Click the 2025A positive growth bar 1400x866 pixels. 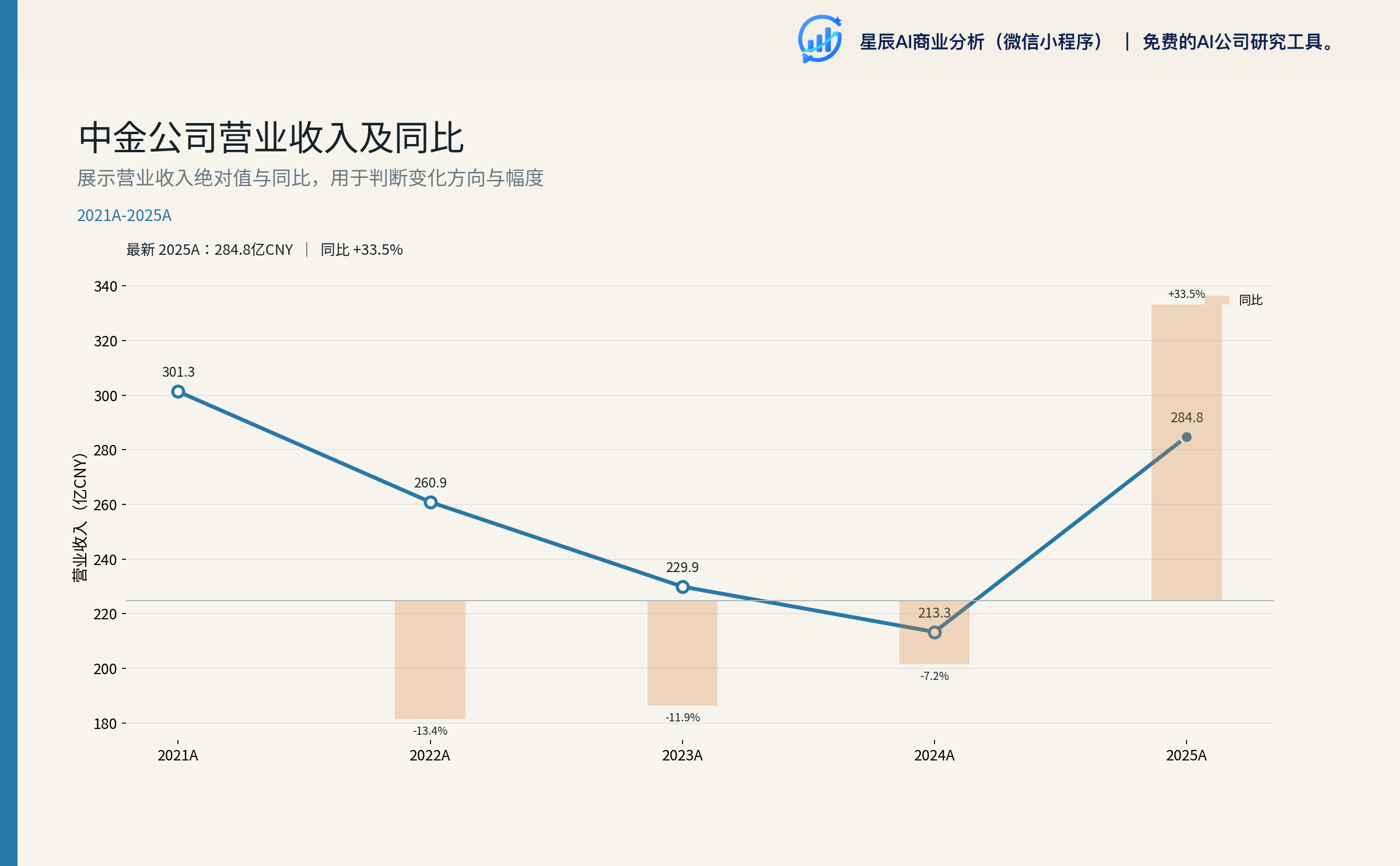point(1186,453)
